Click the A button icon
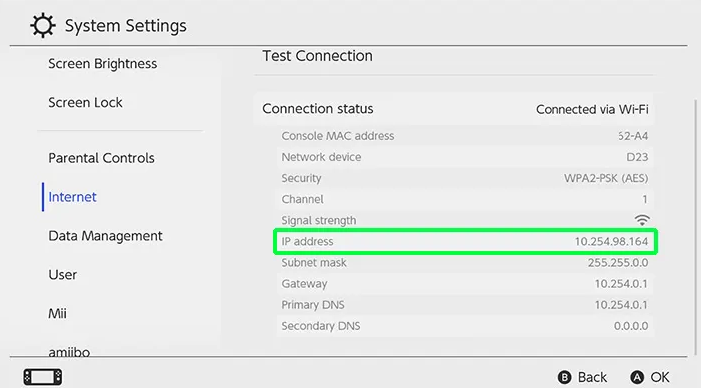The width and height of the screenshot is (701, 388). 637,377
